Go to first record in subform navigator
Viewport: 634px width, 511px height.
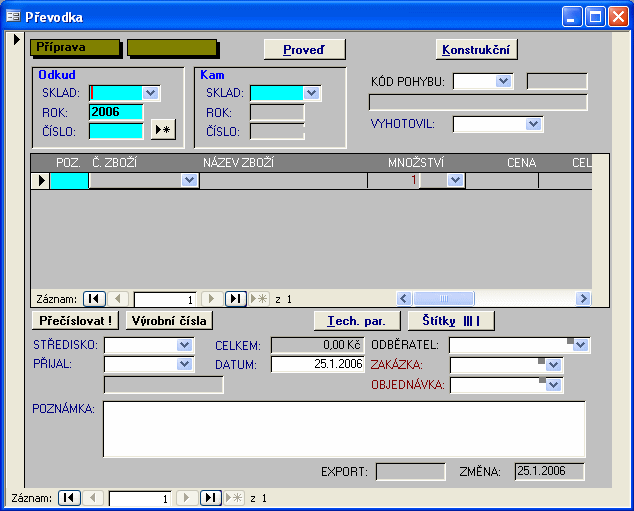click(x=94, y=299)
